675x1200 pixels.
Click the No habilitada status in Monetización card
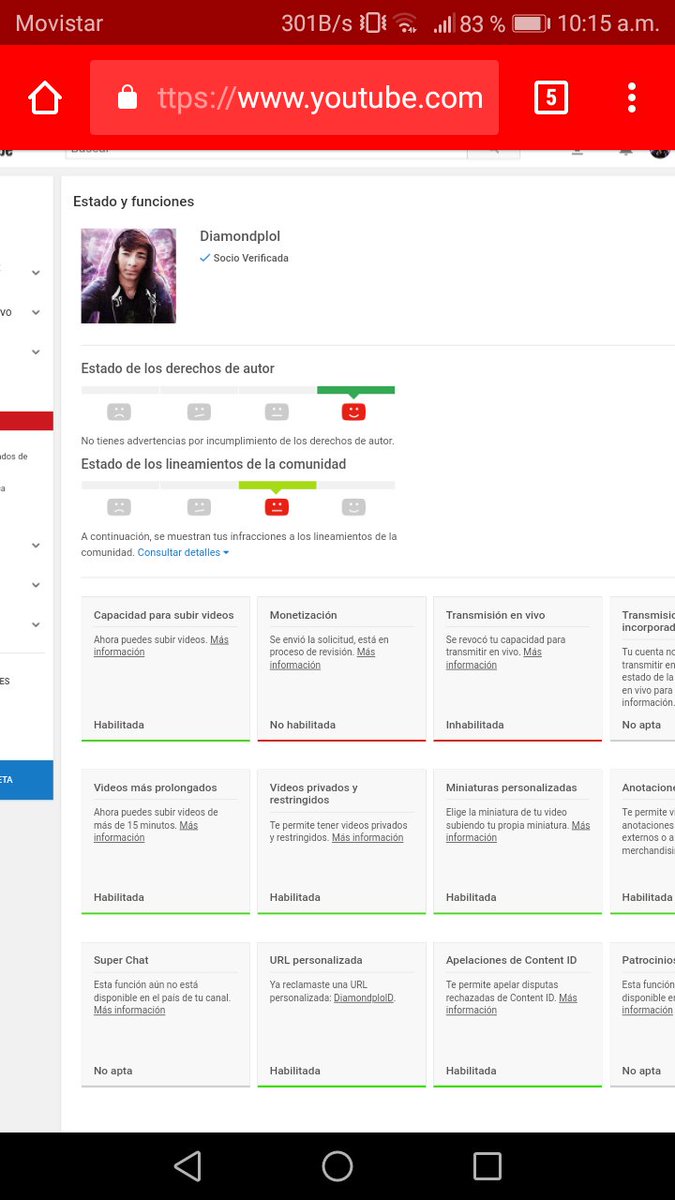[303, 725]
